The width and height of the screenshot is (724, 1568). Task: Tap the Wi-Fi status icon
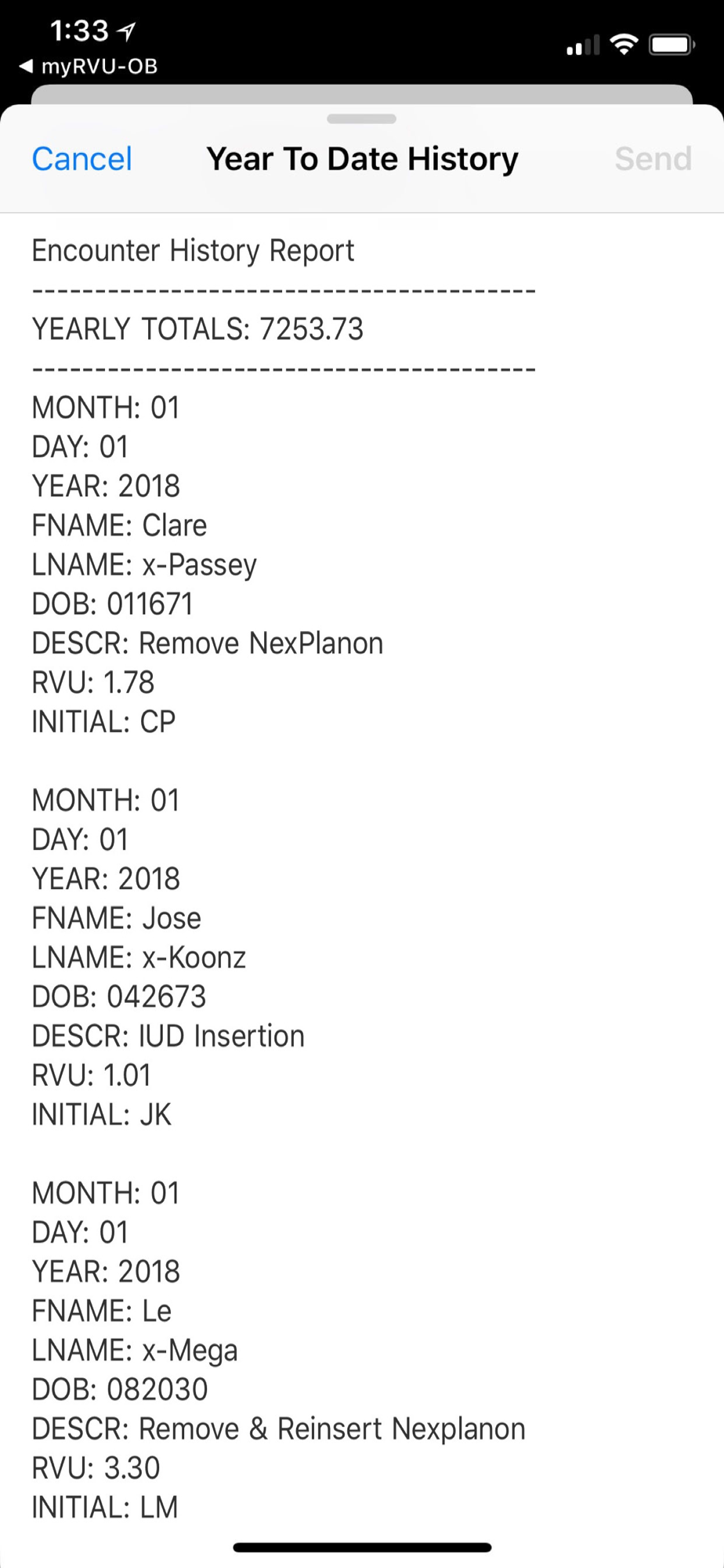click(624, 45)
